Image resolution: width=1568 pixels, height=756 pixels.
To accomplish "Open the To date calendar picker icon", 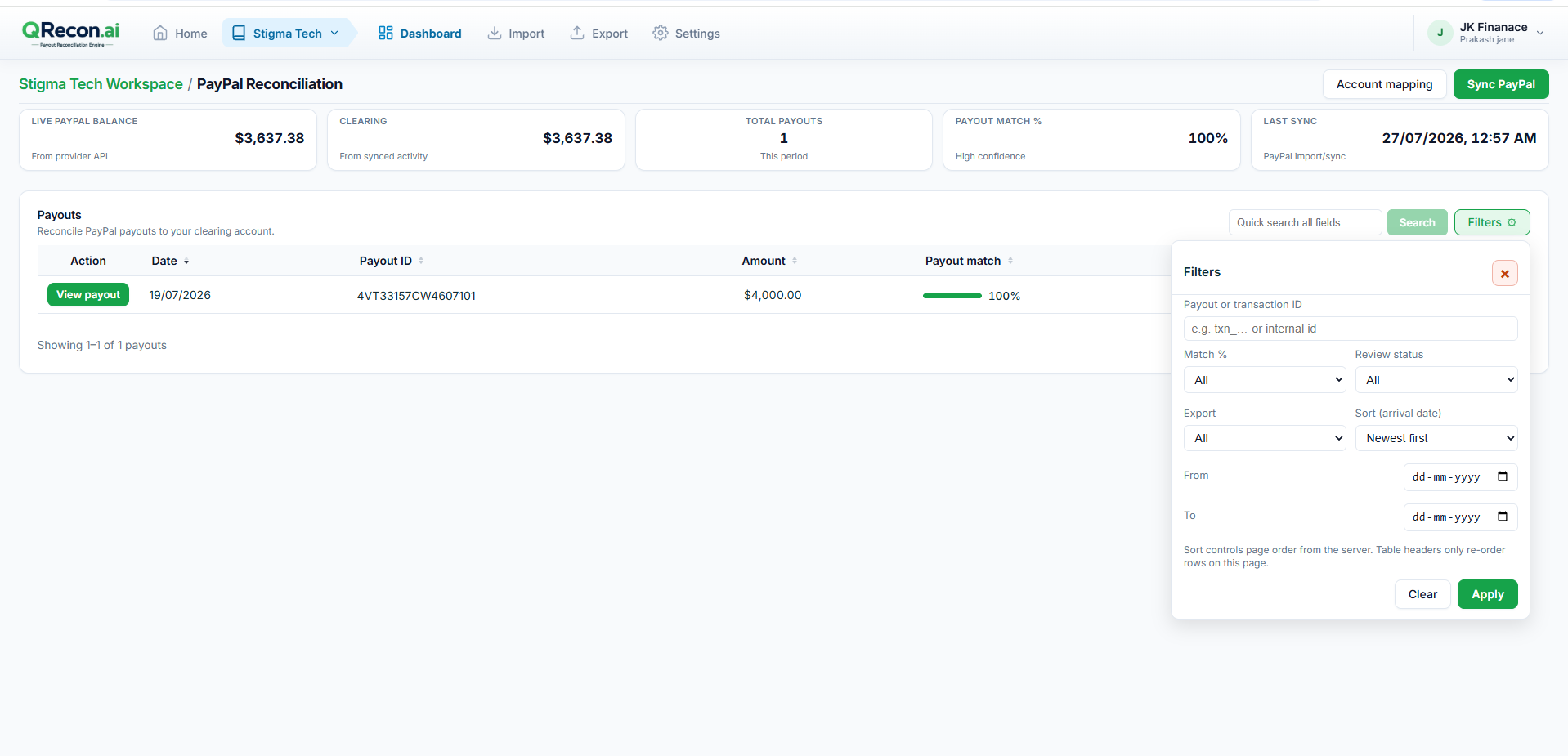I will [1503, 517].
